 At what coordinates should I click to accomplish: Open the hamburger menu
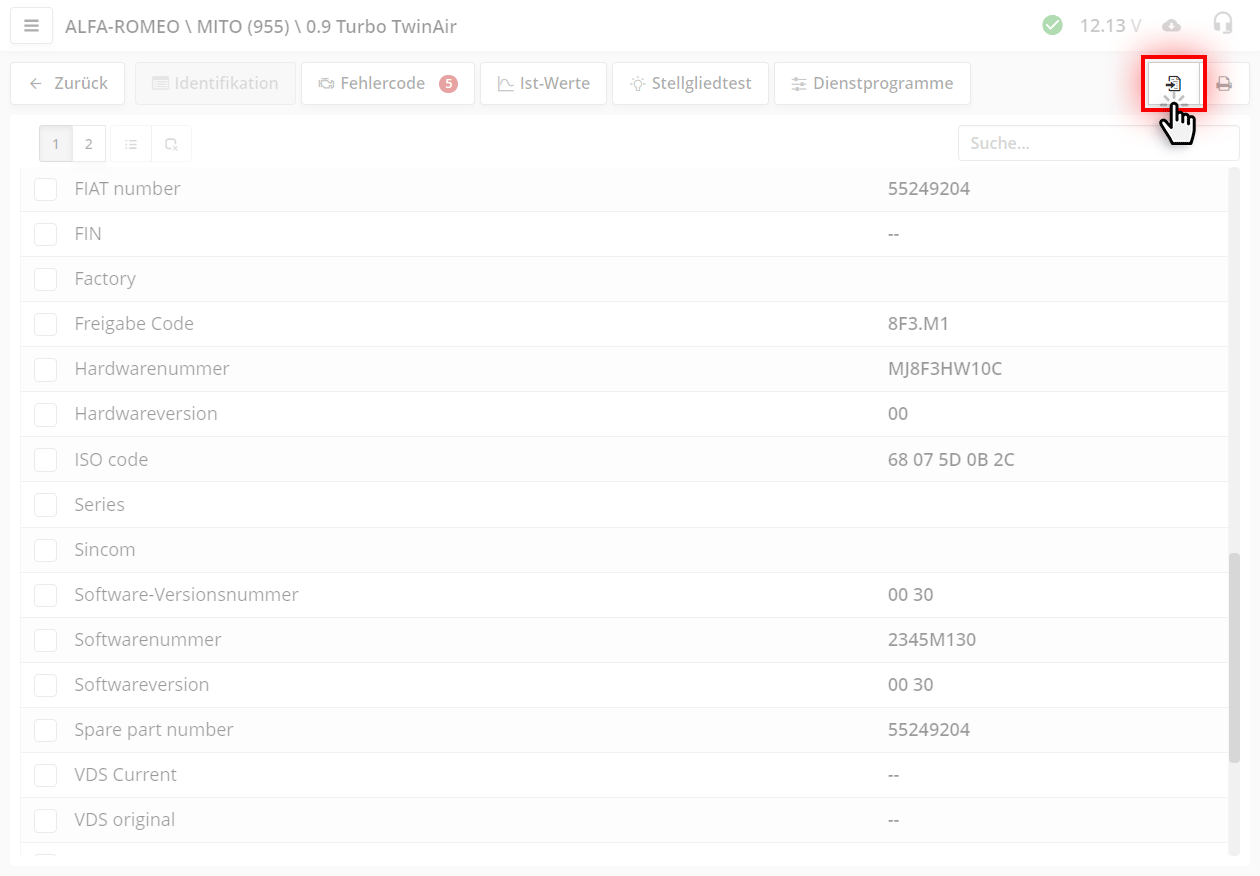pos(31,26)
